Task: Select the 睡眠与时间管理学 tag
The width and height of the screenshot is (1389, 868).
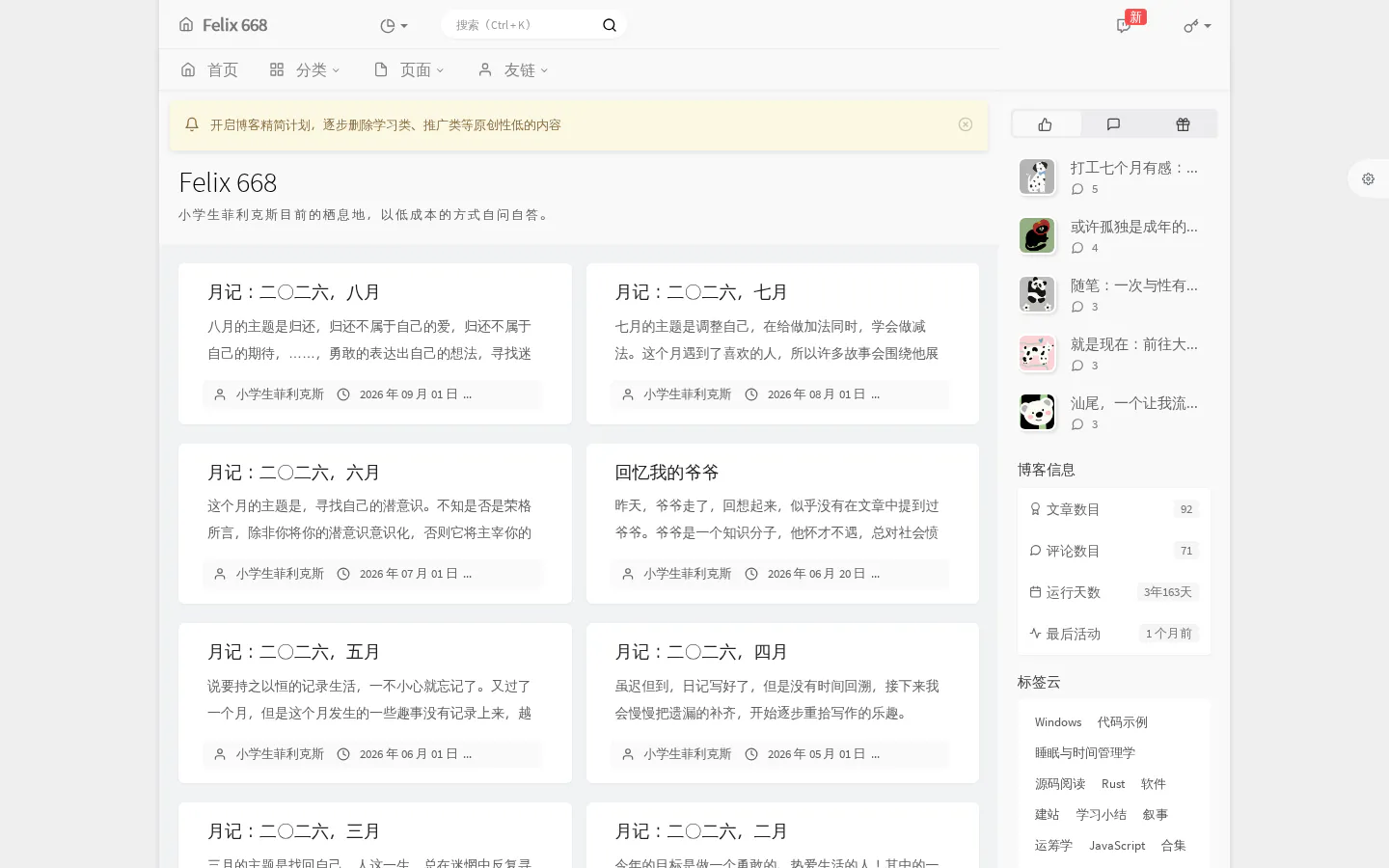Action: tap(1085, 753)
